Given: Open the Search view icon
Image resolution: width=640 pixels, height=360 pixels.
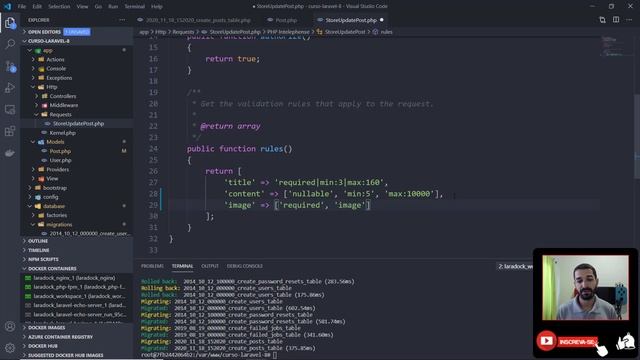Looking at the screenshot, I should coord(10,44).
